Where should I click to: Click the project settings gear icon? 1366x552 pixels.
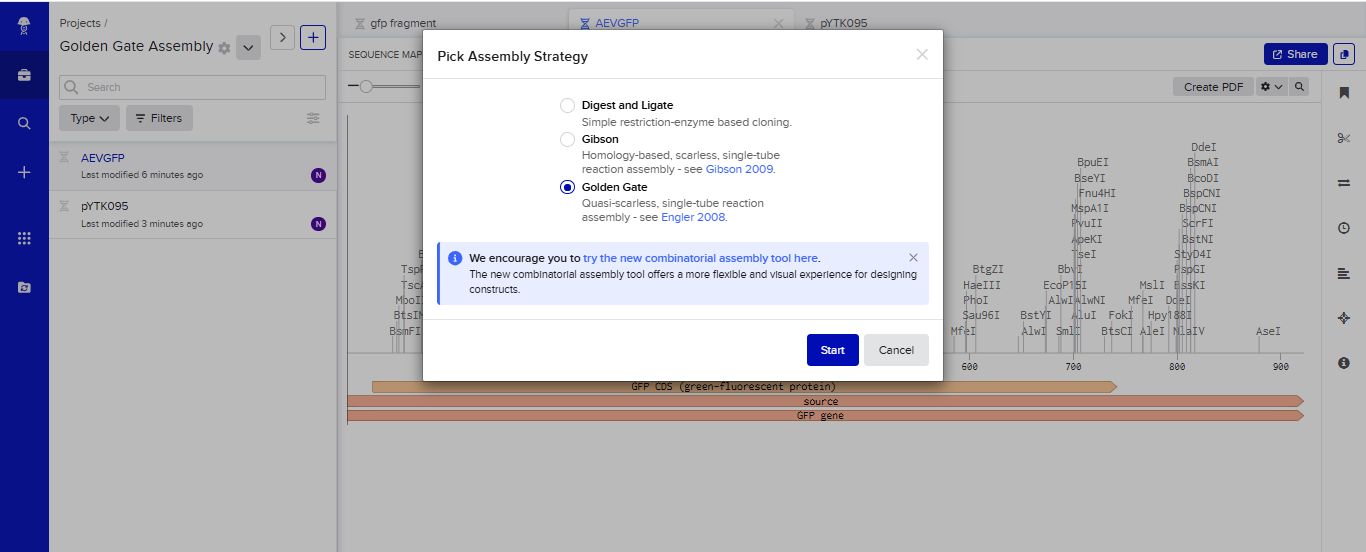[224, 48]
